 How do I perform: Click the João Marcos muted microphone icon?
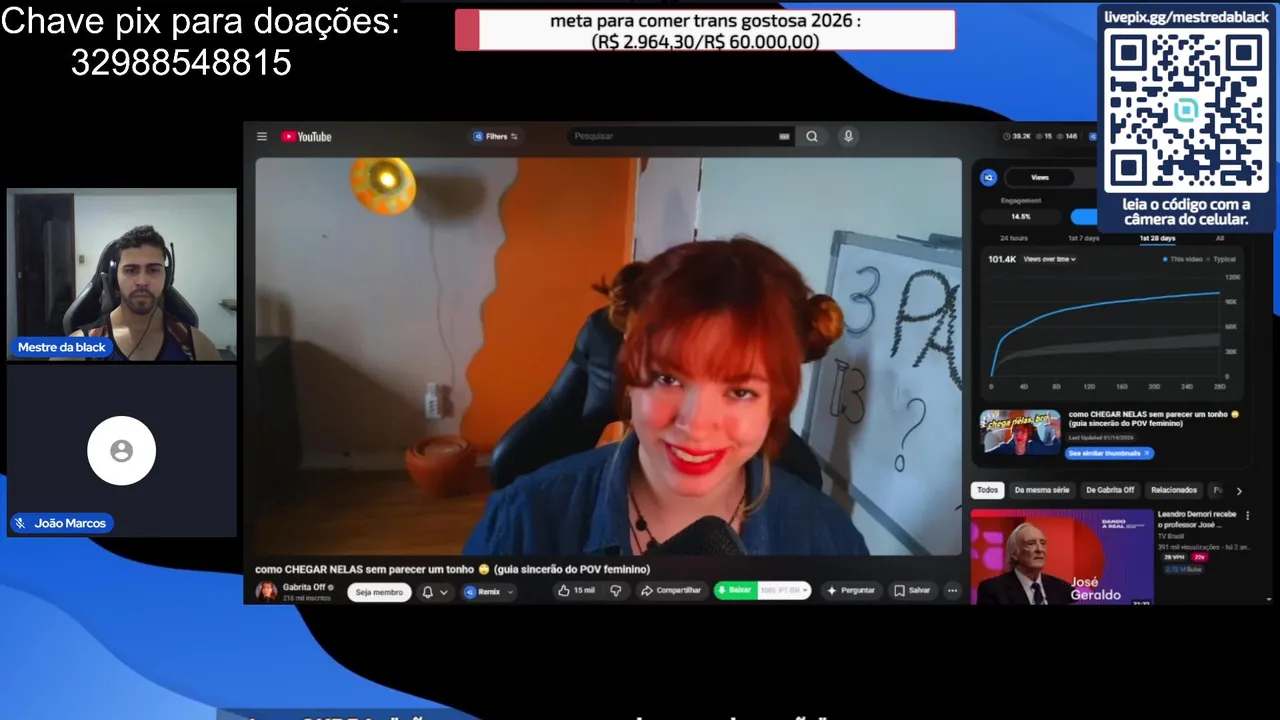point(20,523)
